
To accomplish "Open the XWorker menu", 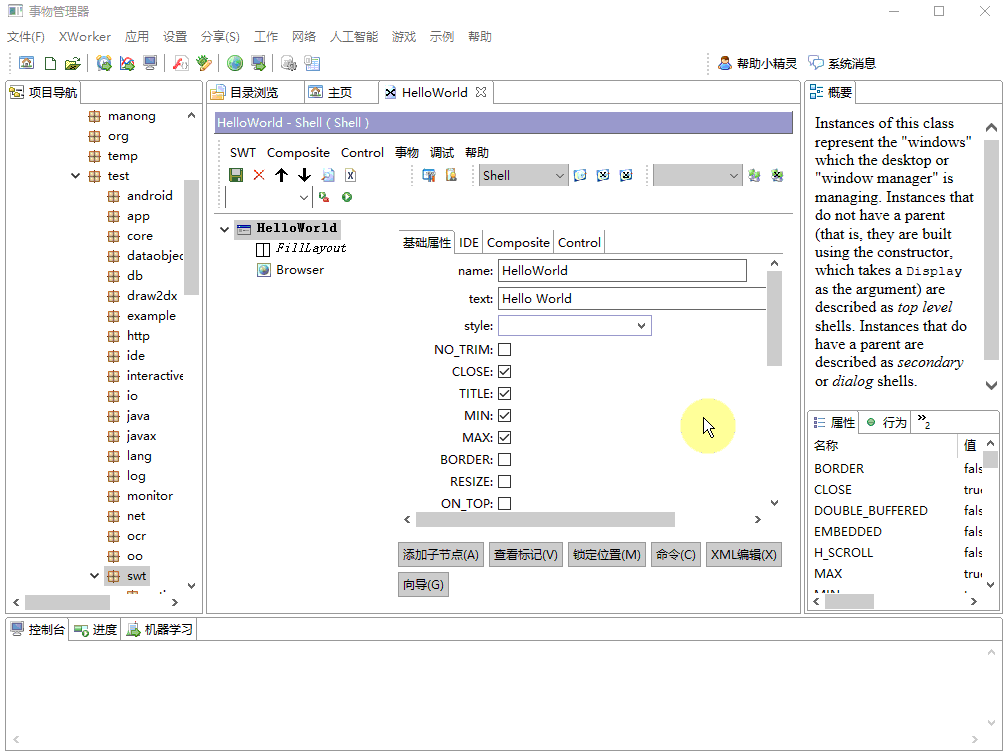I will 85,37.
